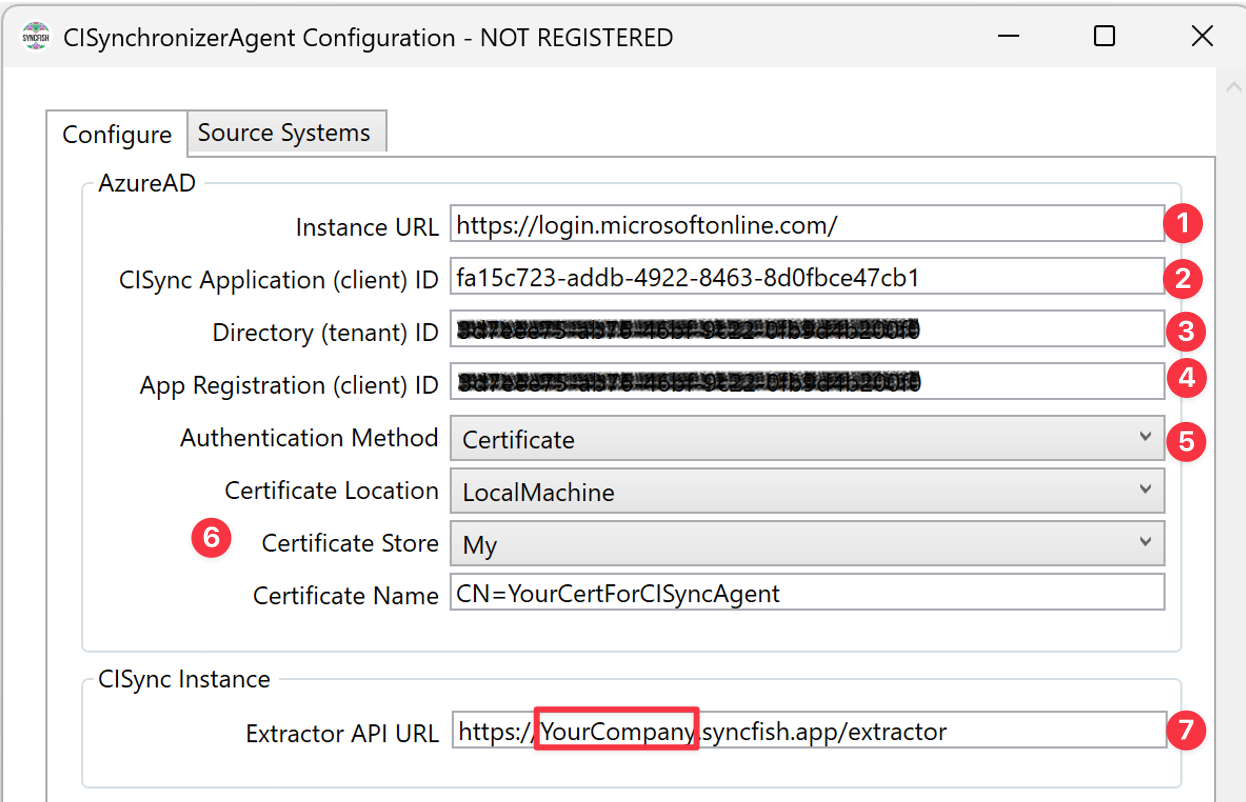The image size is (1246, 802).
Task: Click the Extractor API URL label
Action: click(342, 733)
